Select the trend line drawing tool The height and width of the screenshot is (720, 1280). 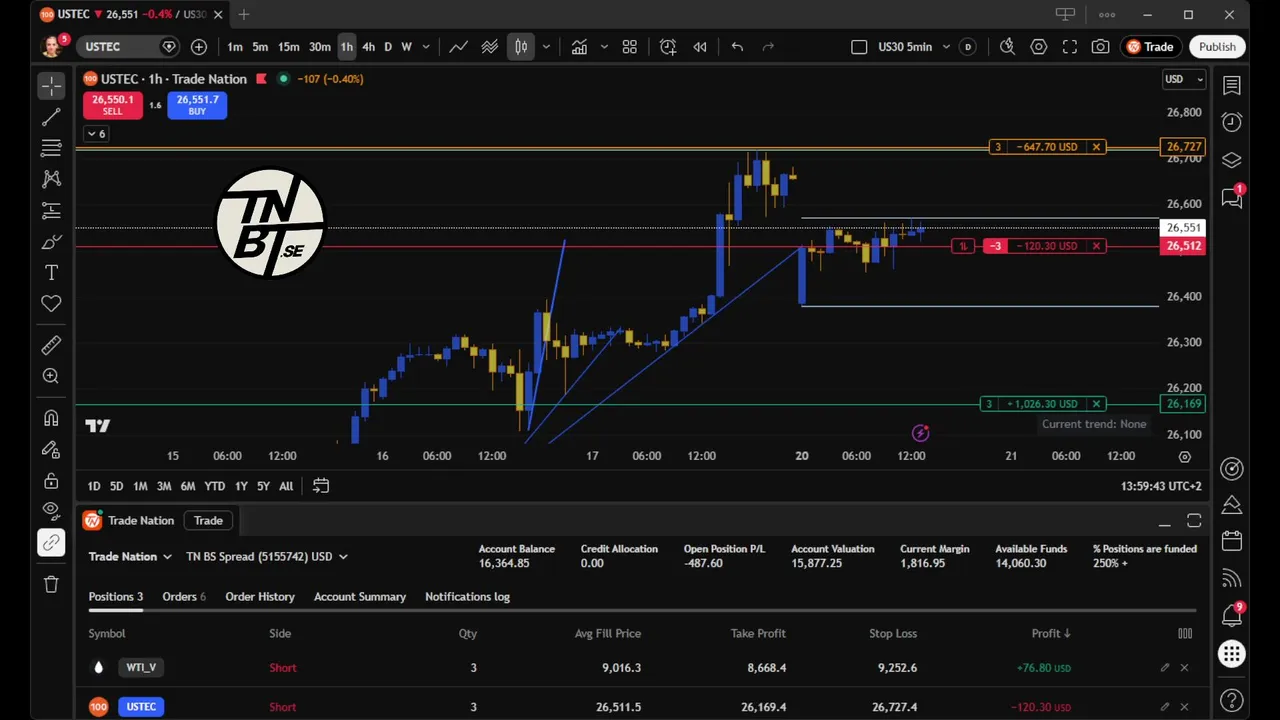[51, 118]
